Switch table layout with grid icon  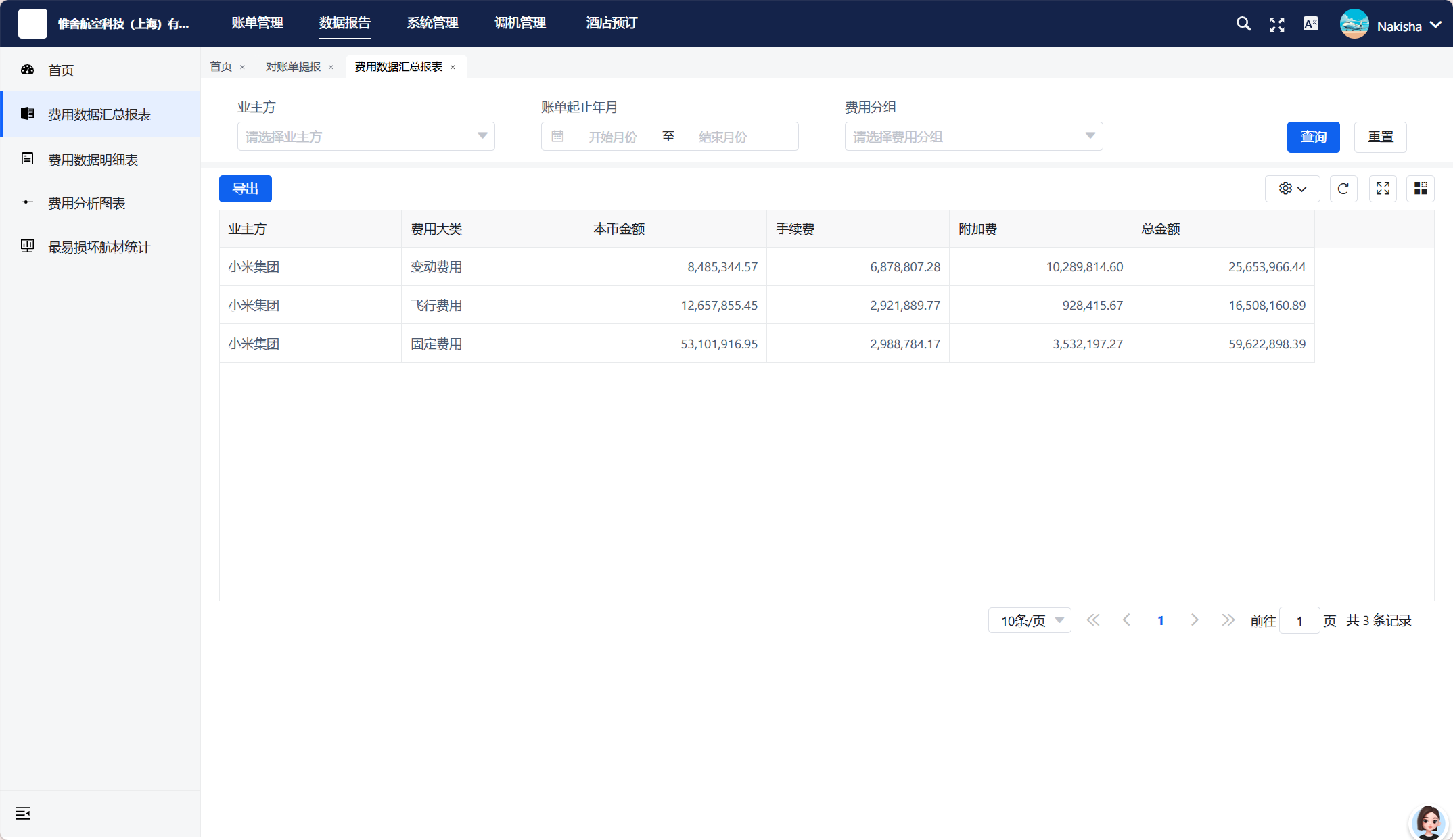tap(1421, 189)
